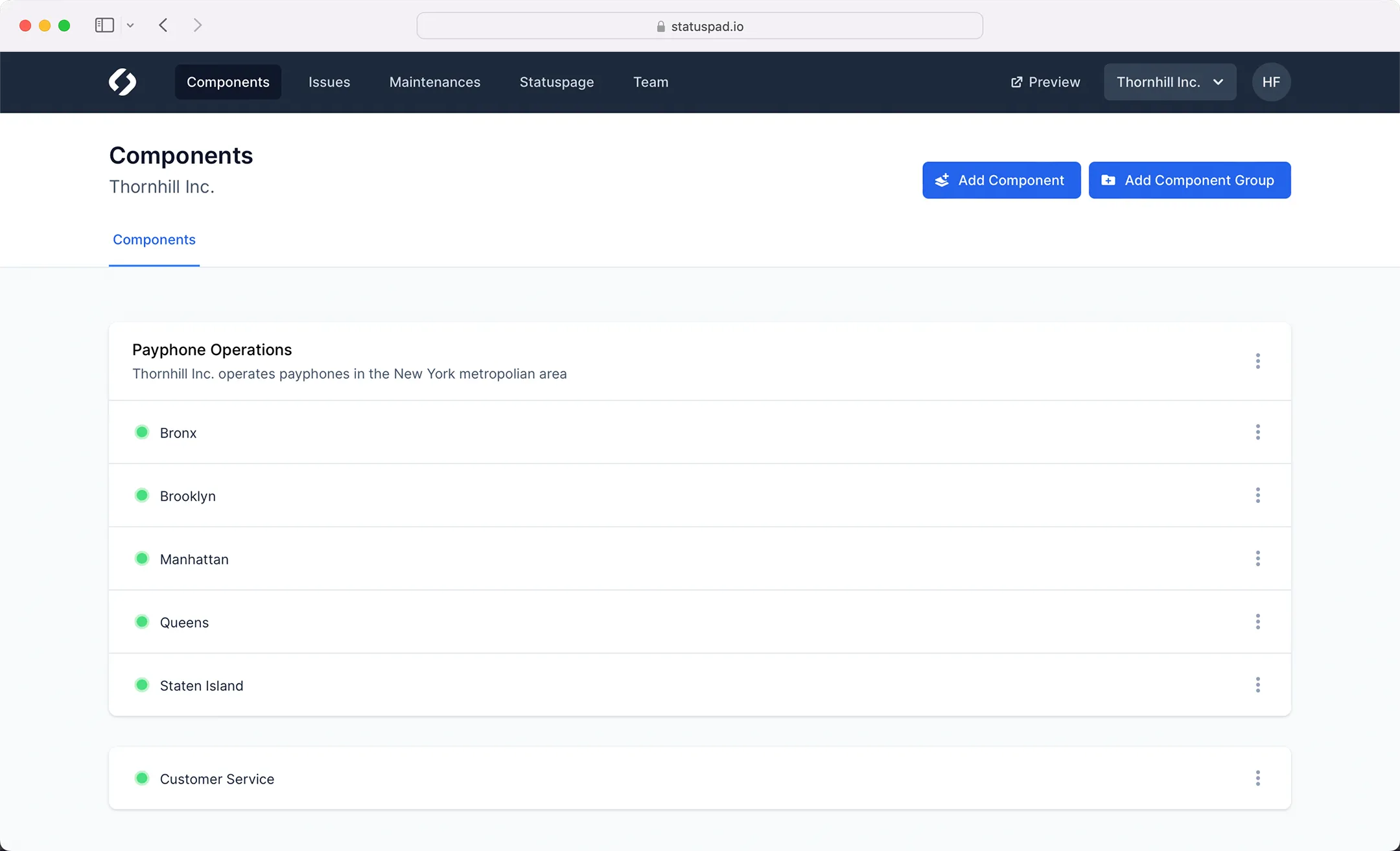This screenshot has width=1400, height=851.
Task: Click the Add Component icon button
Action: click(x=943, y=180)
